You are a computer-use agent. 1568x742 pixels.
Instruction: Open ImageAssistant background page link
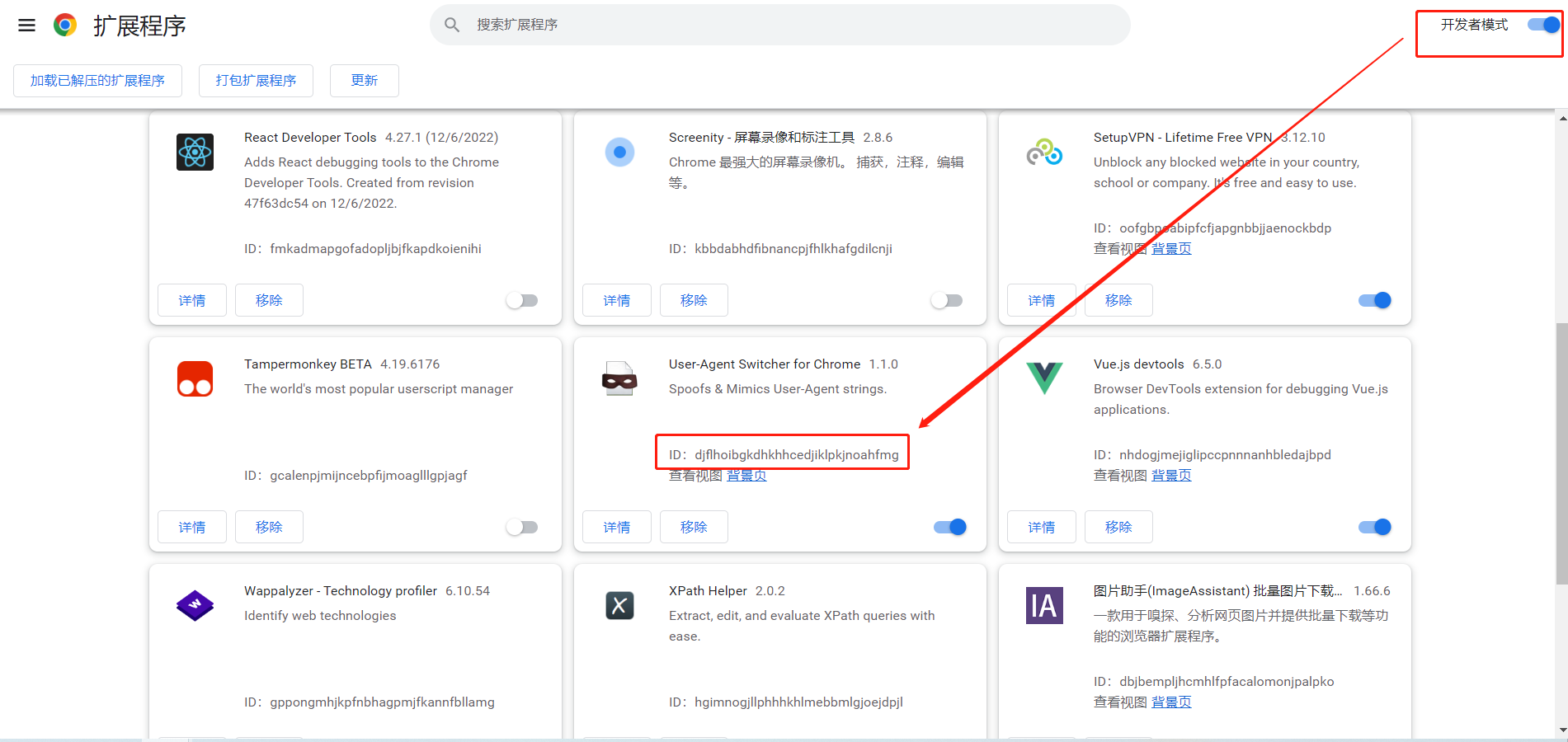click(1171, 702)
